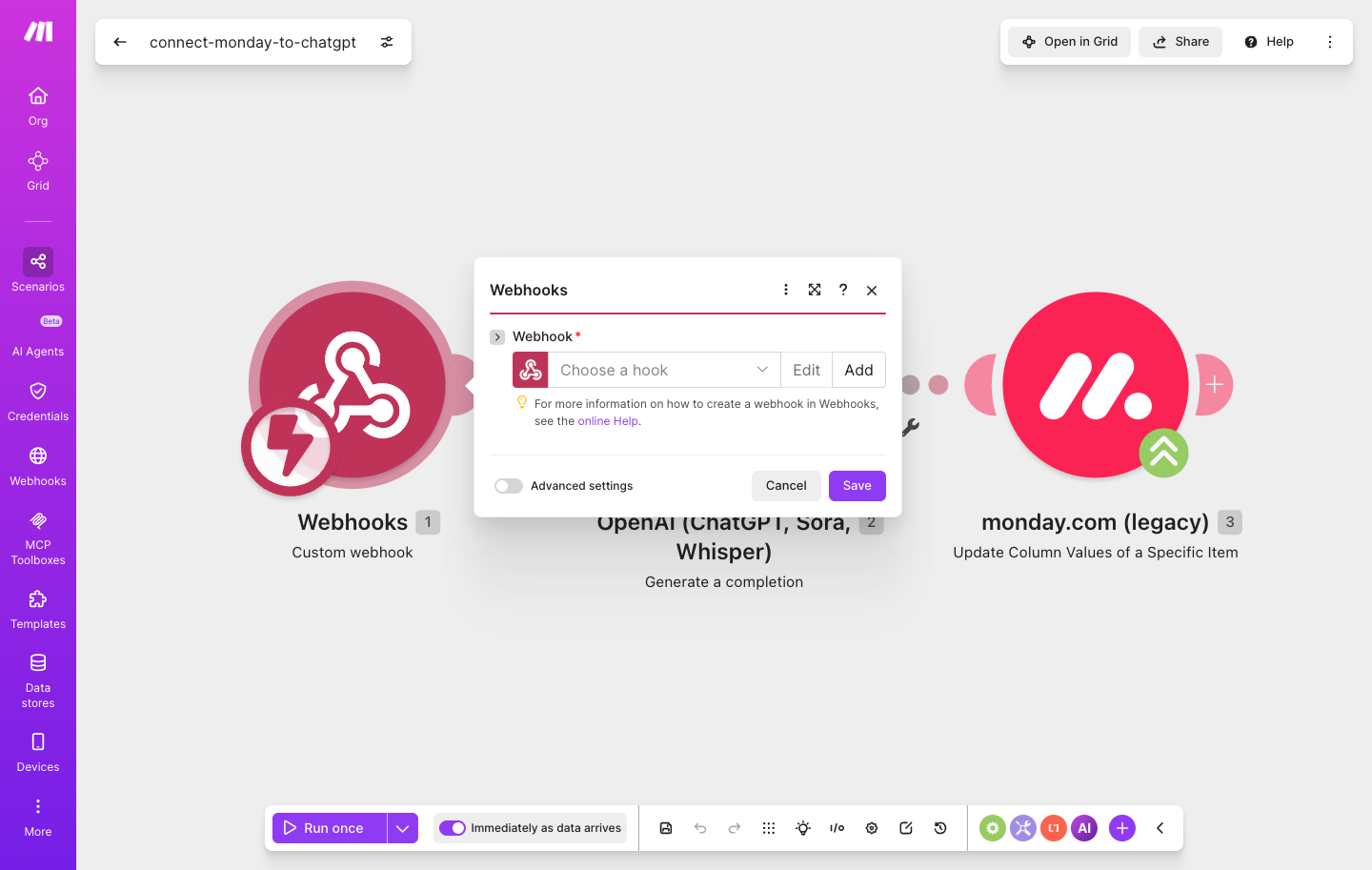The width and height of the screenshot is (1372, 870).
Task: Go back with the arrow beside scenario name
Action: 120,42
